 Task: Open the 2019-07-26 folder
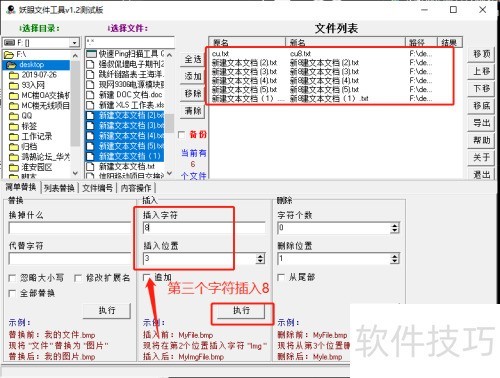tap(39, 75)
